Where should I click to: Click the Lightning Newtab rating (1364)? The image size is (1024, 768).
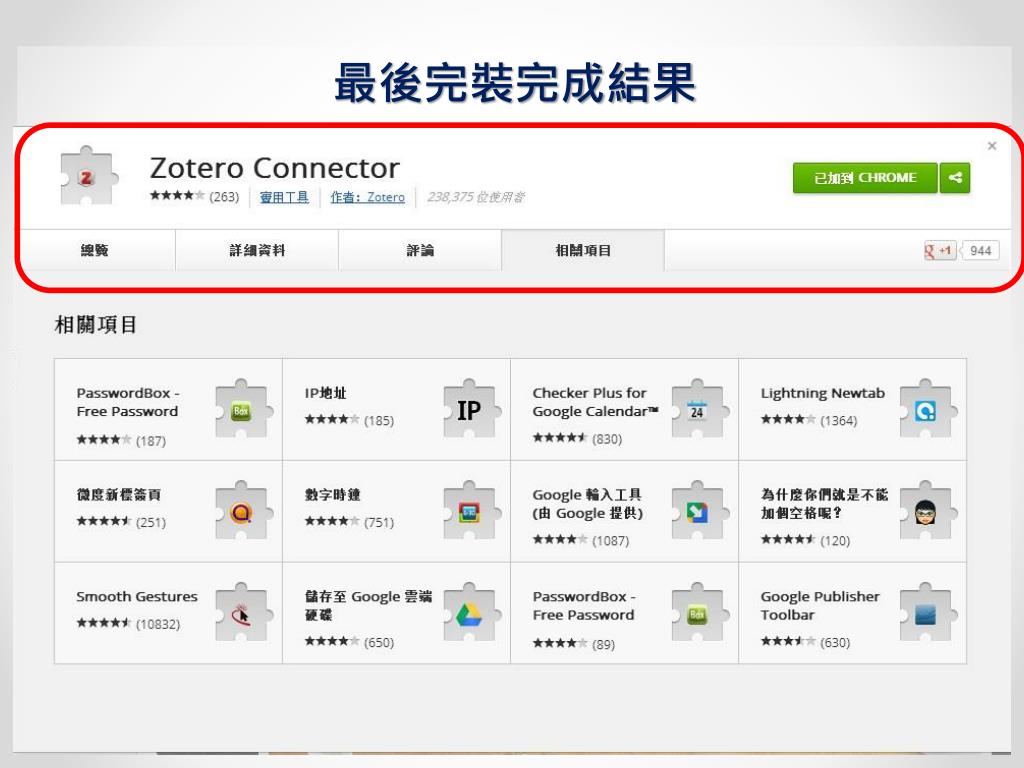point(809,420)
